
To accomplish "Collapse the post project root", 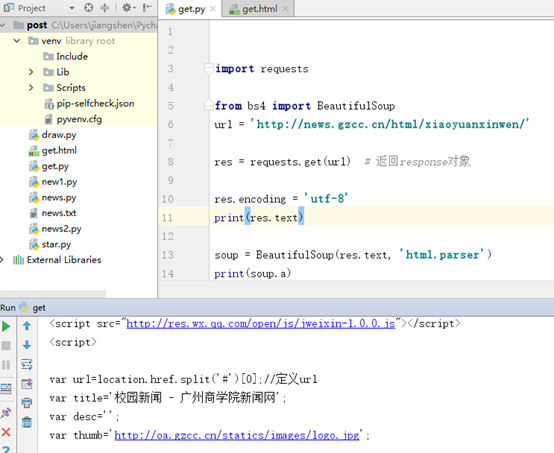I will 3,25.
